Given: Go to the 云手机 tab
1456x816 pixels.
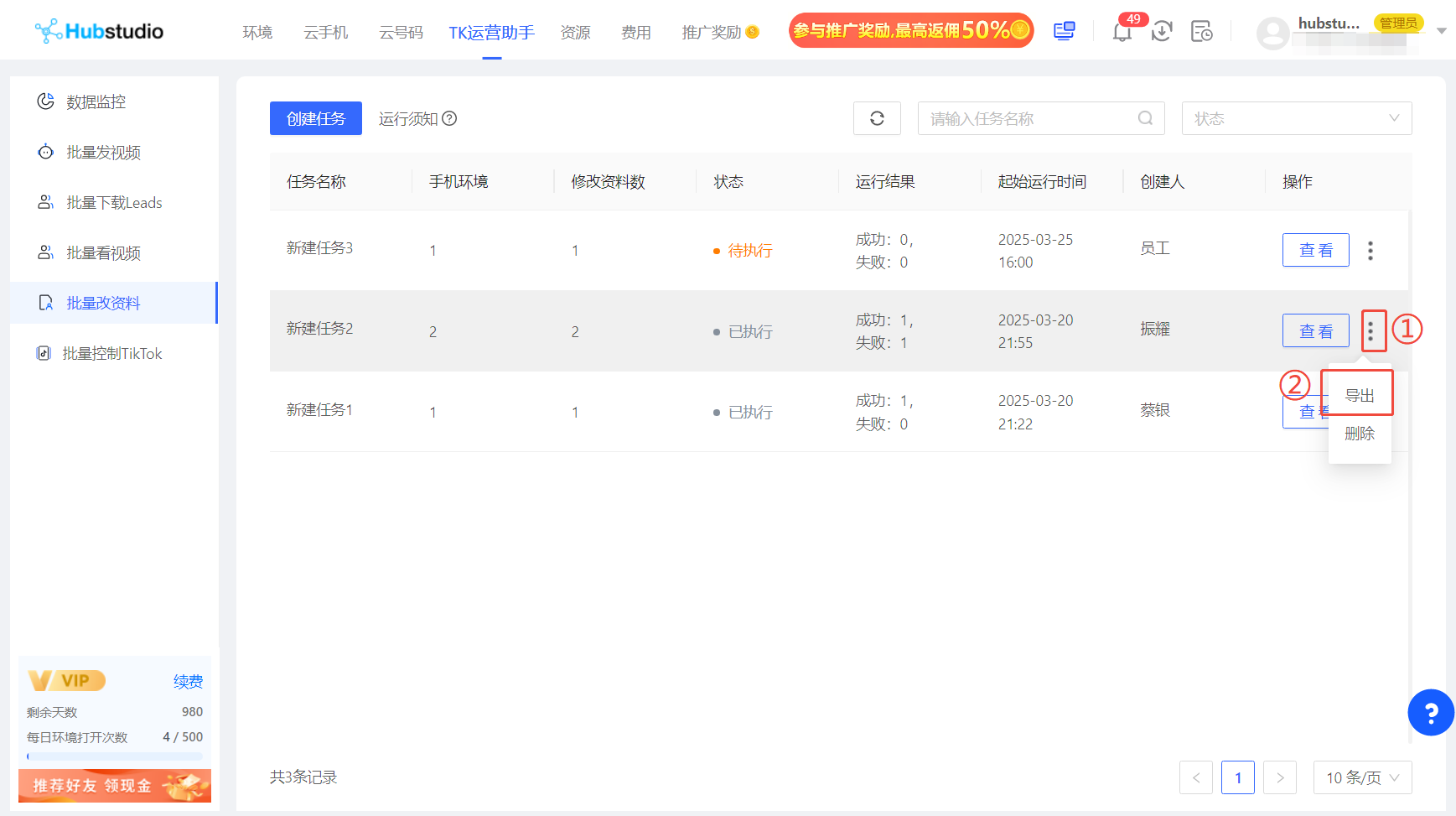Looking at the screenshot, I should [325, 33].
